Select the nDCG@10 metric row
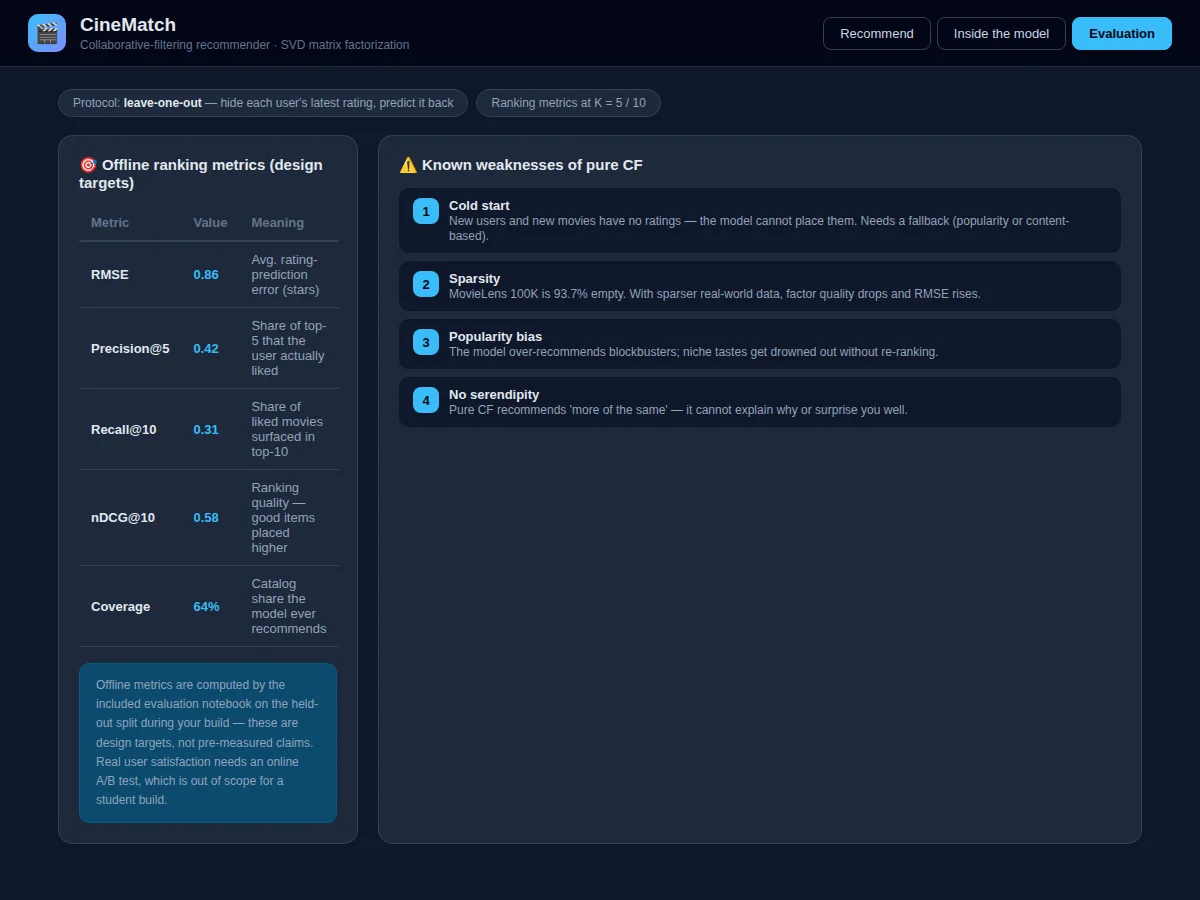The height and width of the screenshot is (900, 1200). (x=208, y=518)
